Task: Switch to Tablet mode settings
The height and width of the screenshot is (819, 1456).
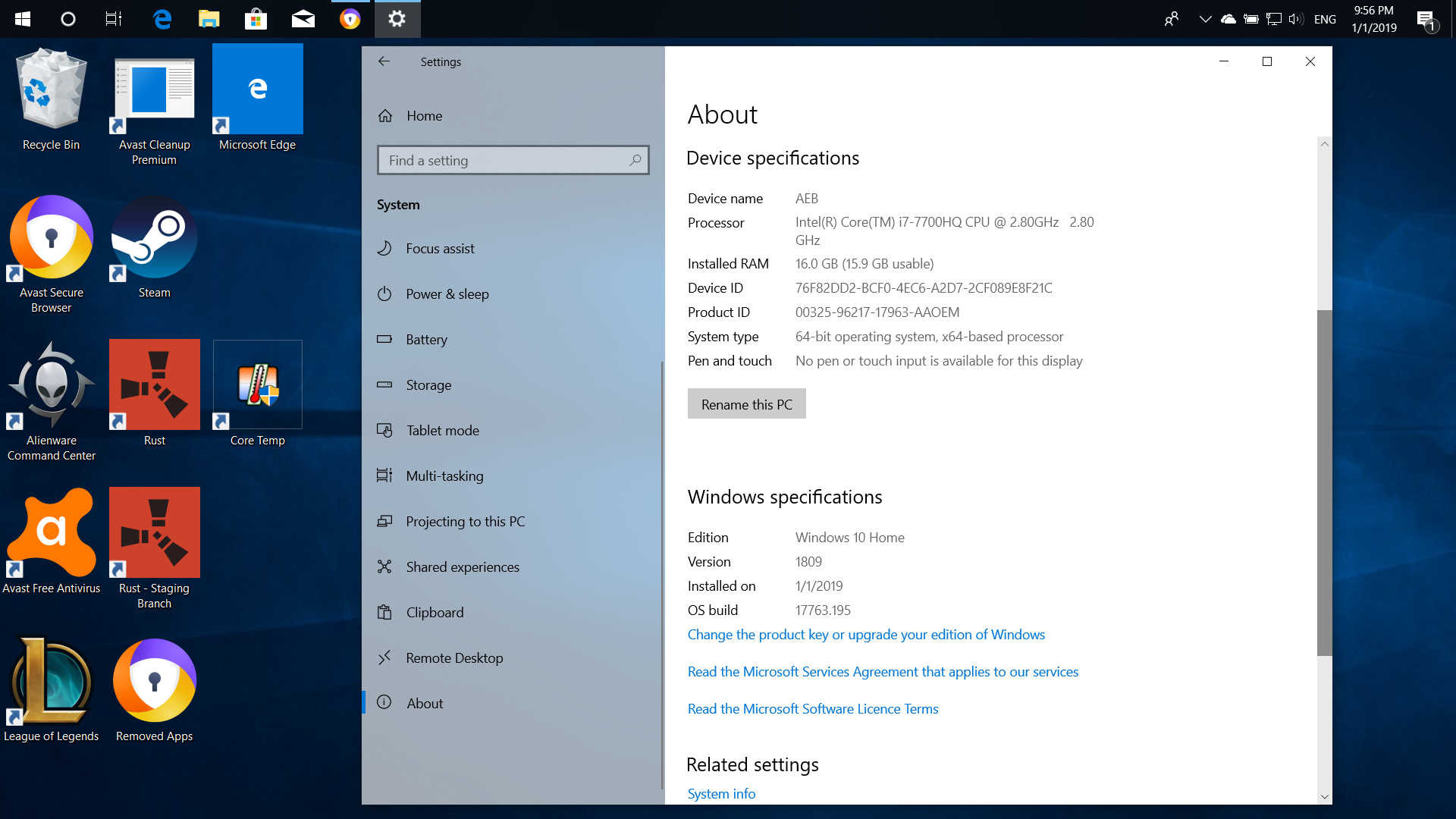Action: (x=442, y=430)
